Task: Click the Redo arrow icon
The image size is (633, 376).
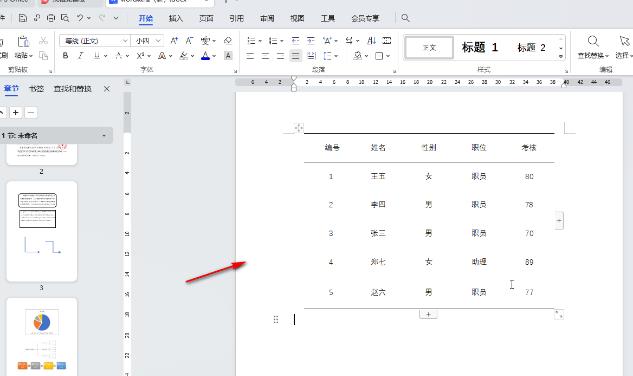Action: pos(103,18)
